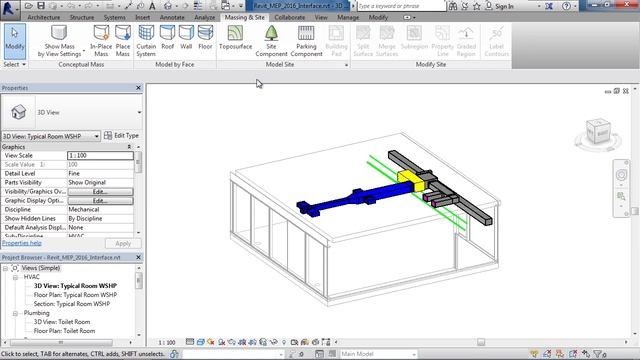Select the Floor by face tool

(205, 38)
